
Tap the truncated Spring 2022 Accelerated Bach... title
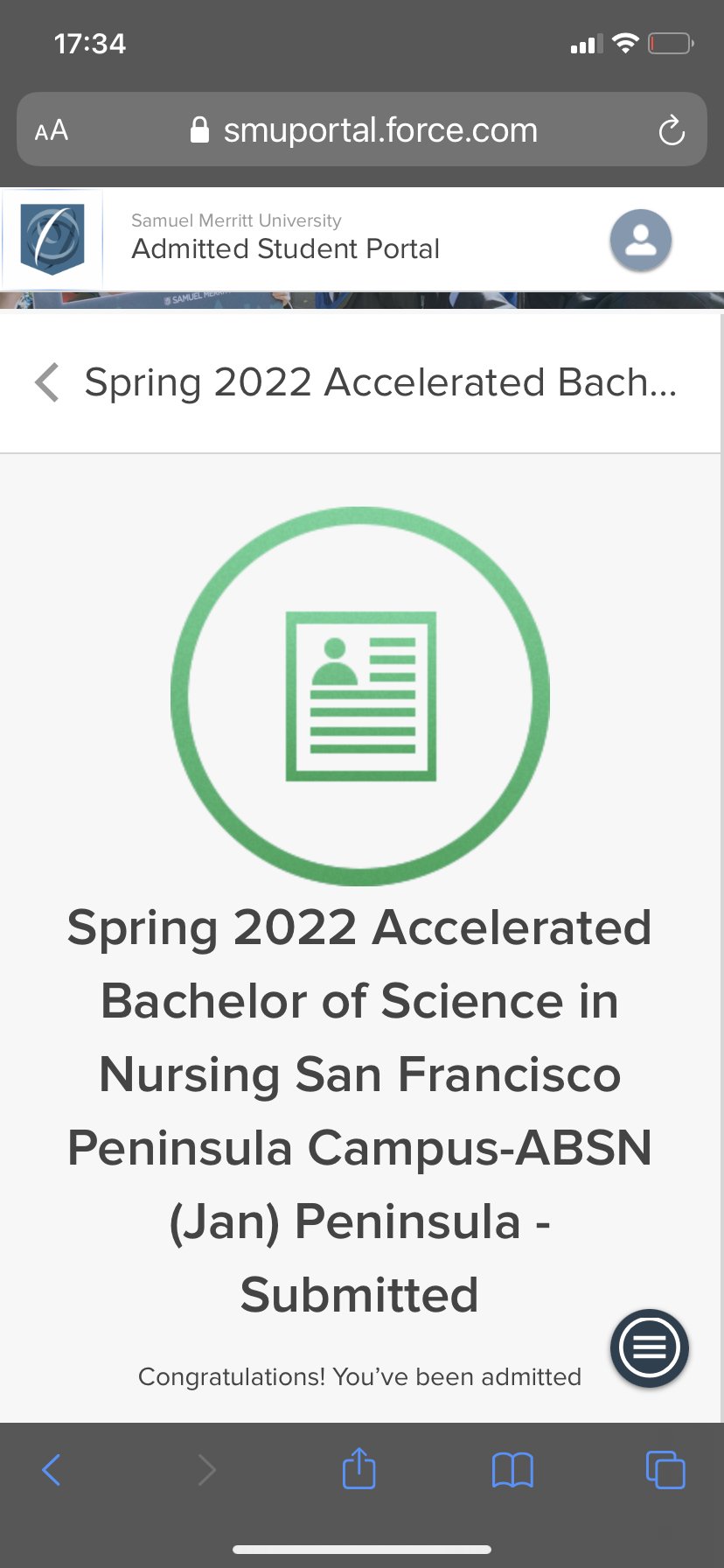point(380,382)
